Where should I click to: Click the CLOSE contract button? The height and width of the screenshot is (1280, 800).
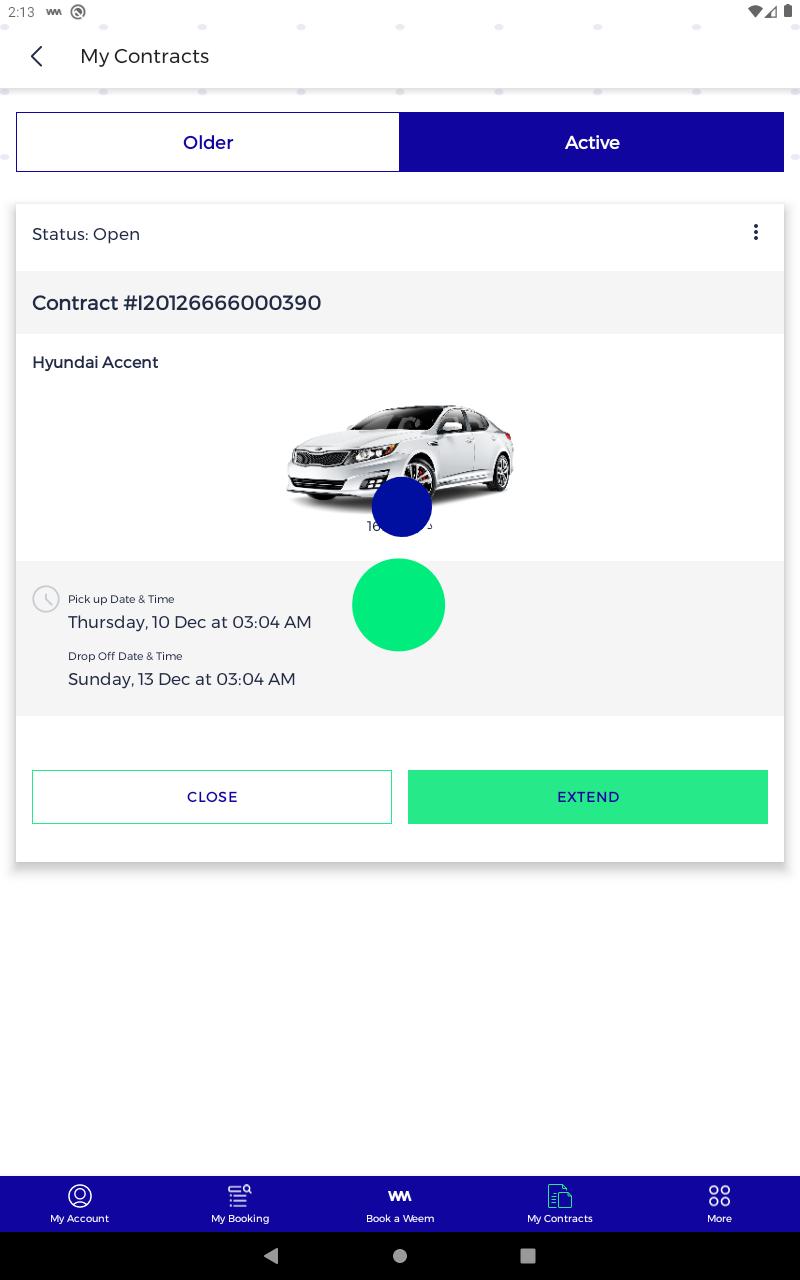[x=212, y=797]
